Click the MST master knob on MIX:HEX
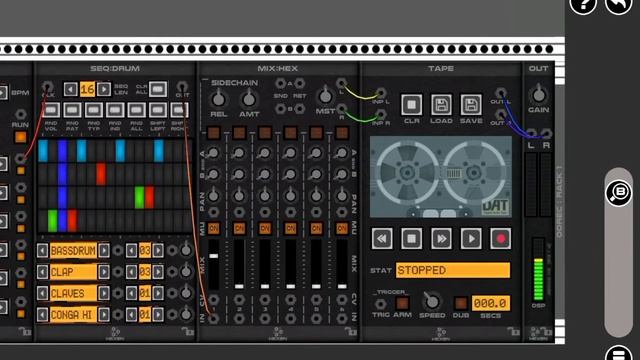This screenshot has height=360, width=640. tap(325, 96)
